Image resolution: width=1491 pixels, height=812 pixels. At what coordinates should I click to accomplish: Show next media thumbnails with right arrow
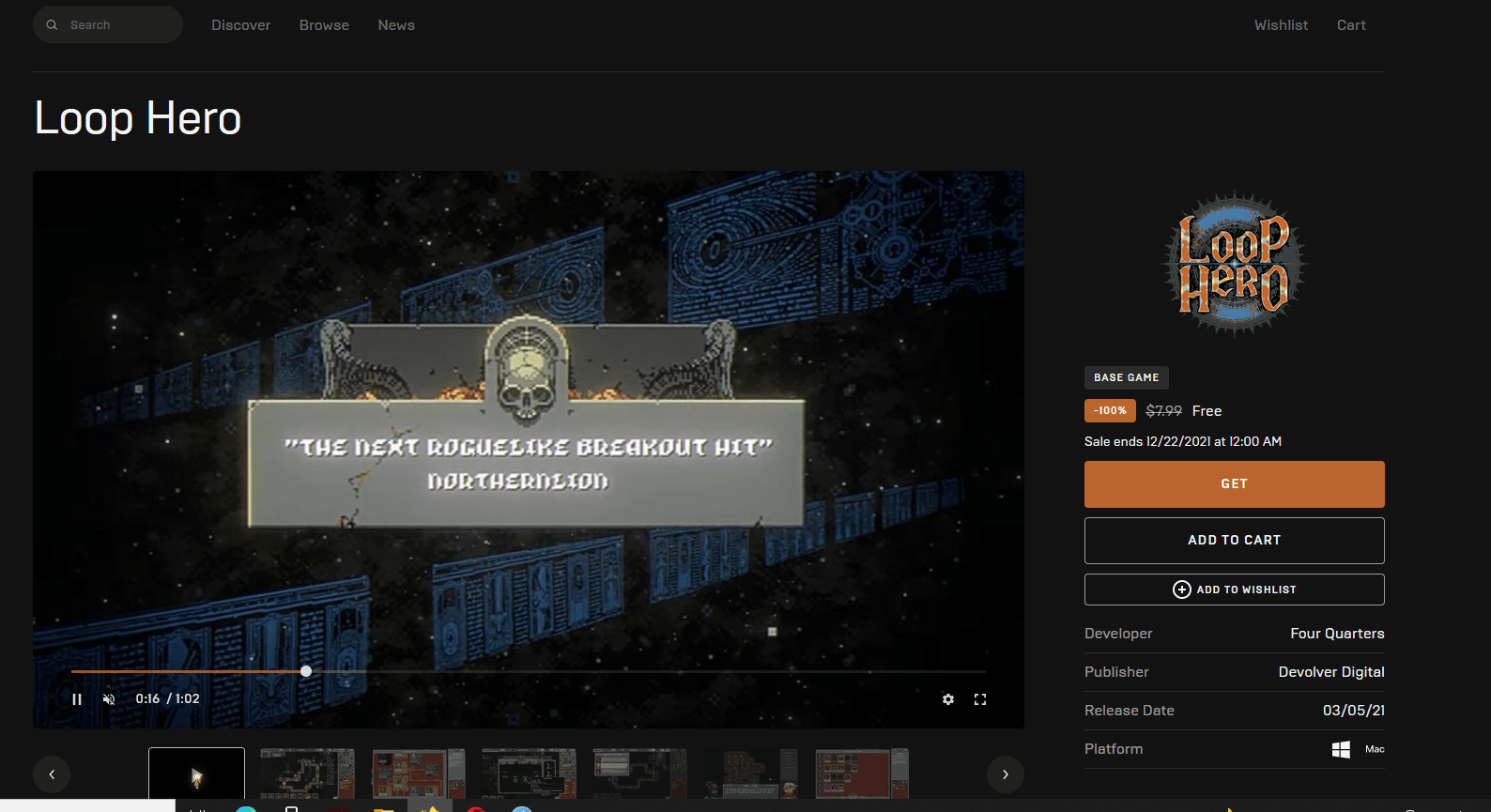coord(1006,774)
